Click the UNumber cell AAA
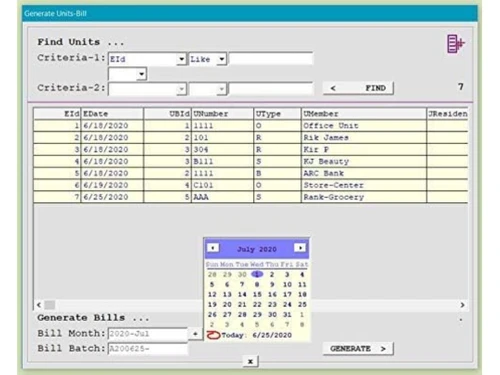The image size is (500, 375). [223, 197]
